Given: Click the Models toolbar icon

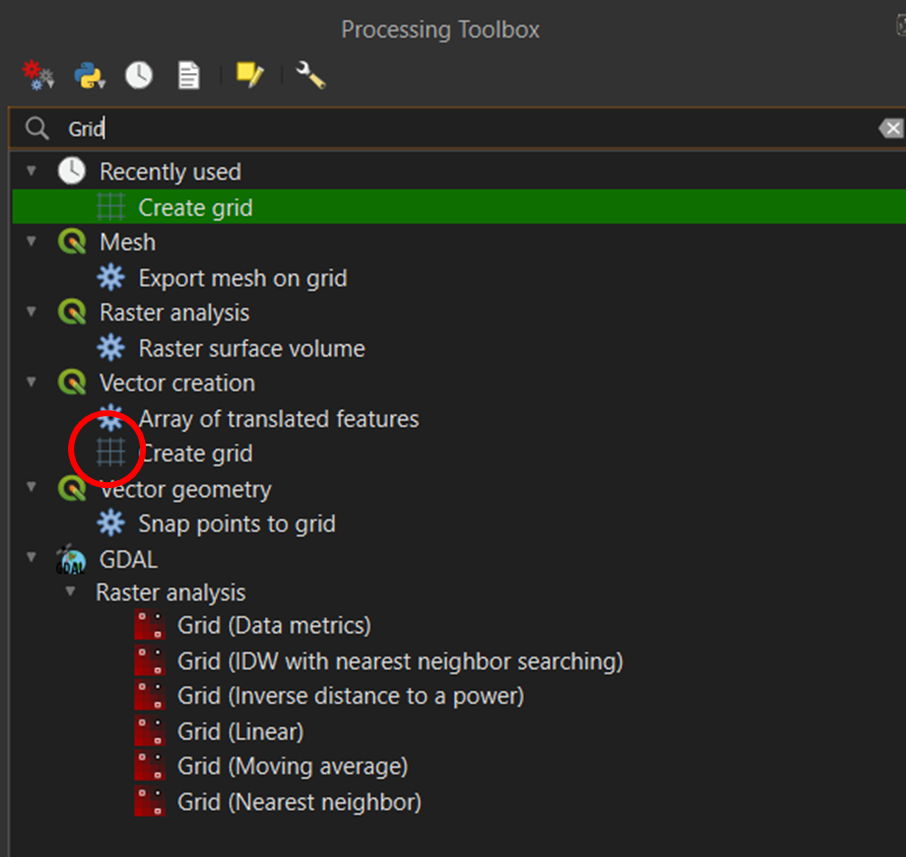Looking at the screenshot, I should (x=37, y=74).
